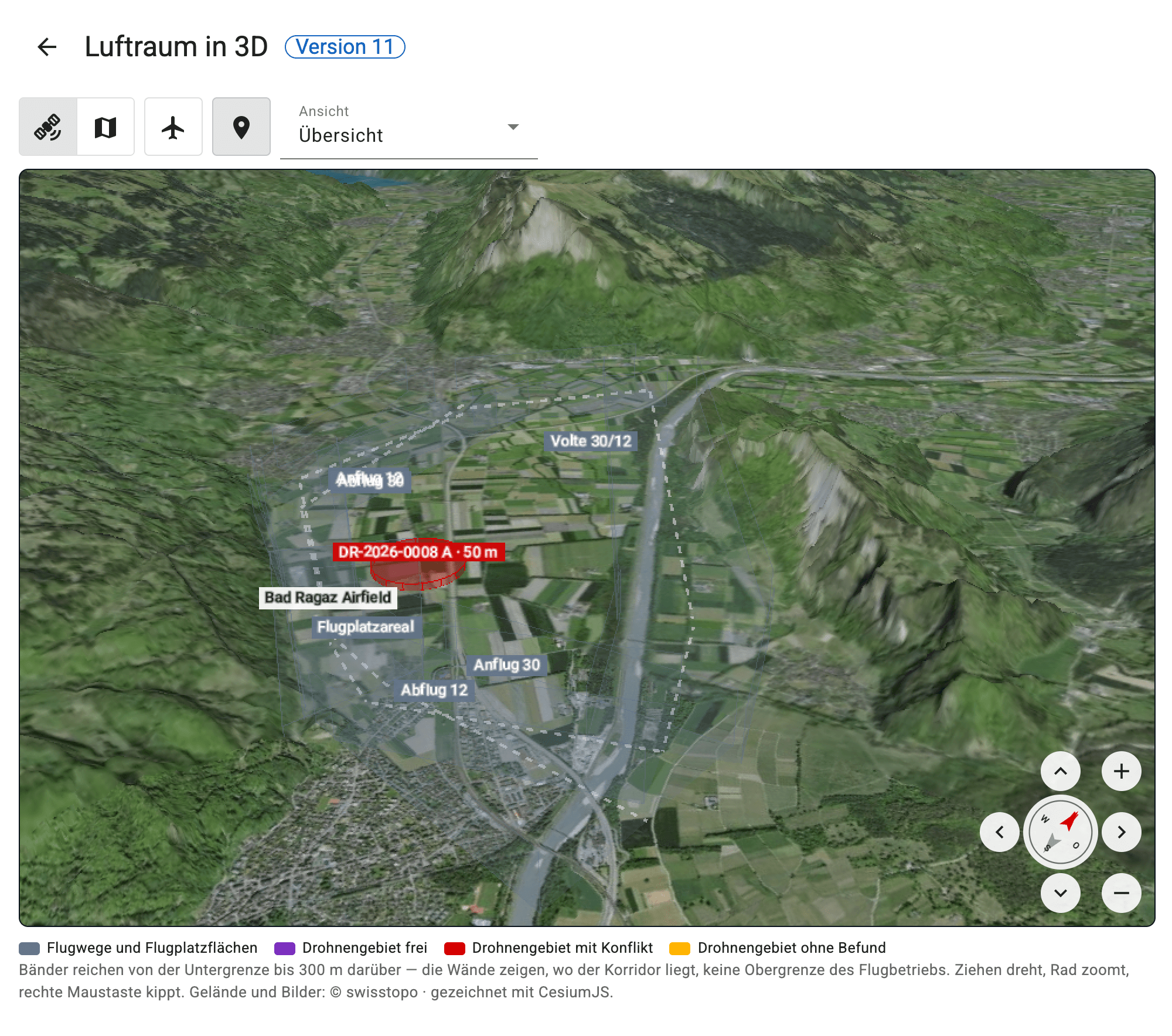This screenshot has height=1036, width=1172.
Task: Click the Volte 30/12 label
Action: point(591,441)
